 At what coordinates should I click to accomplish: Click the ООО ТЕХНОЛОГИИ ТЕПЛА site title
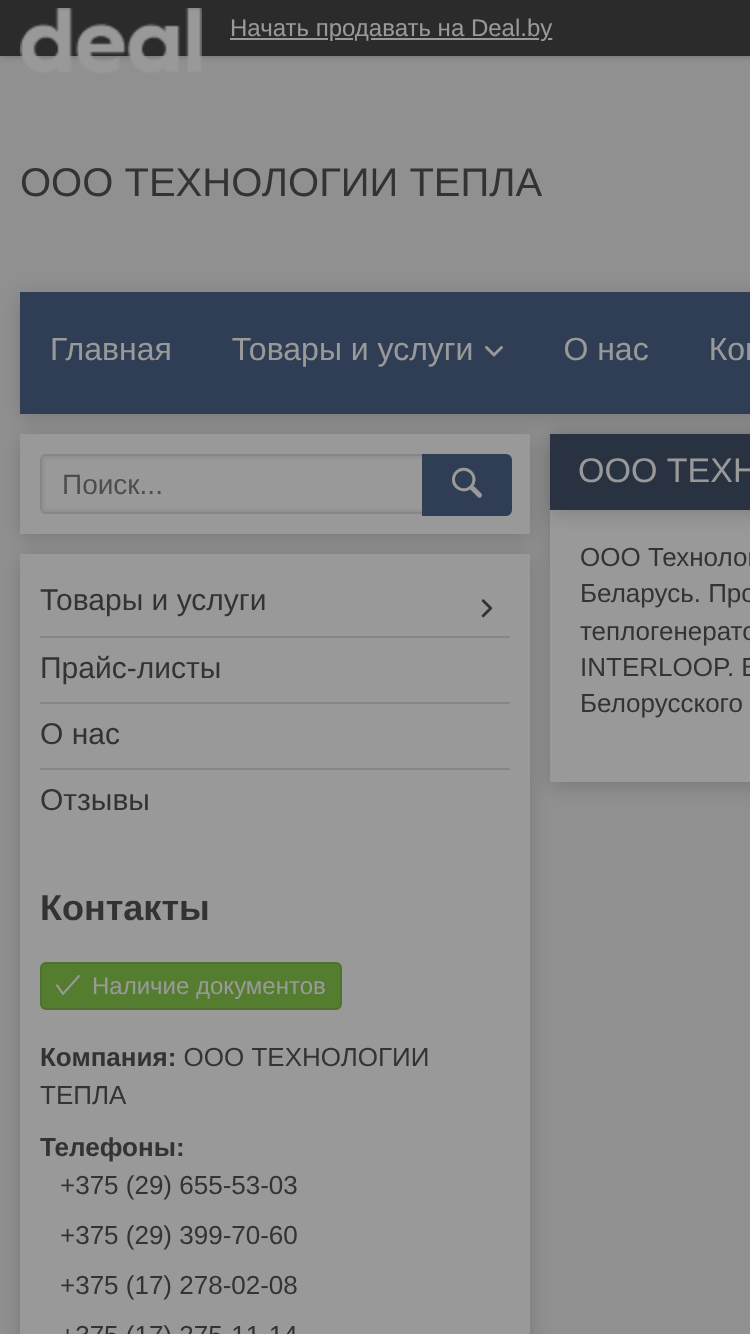tap(281, 183)
